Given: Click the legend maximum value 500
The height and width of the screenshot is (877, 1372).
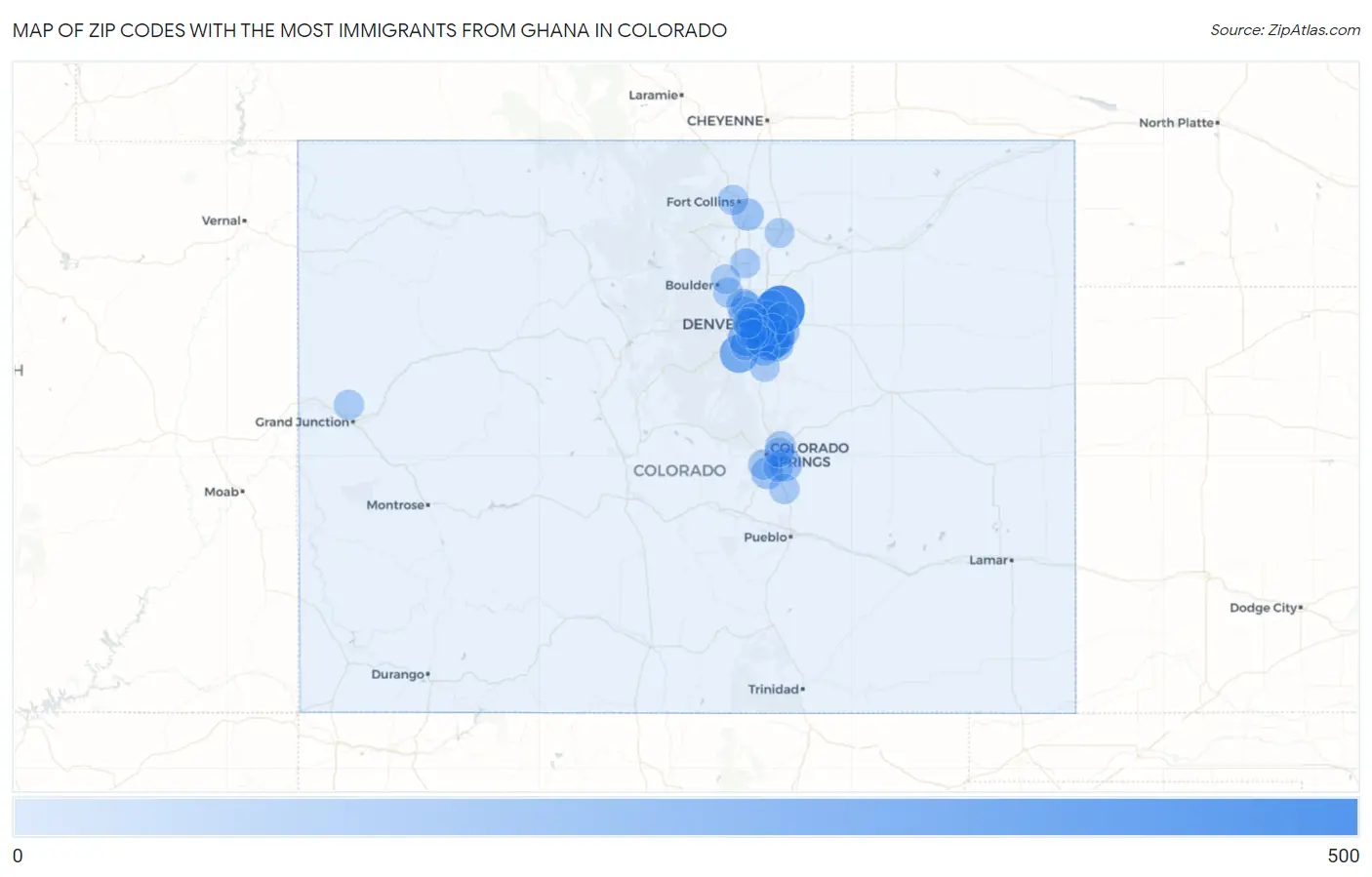Looking at the screenshot, I should pyautogui.click(x=1343, y=856).
